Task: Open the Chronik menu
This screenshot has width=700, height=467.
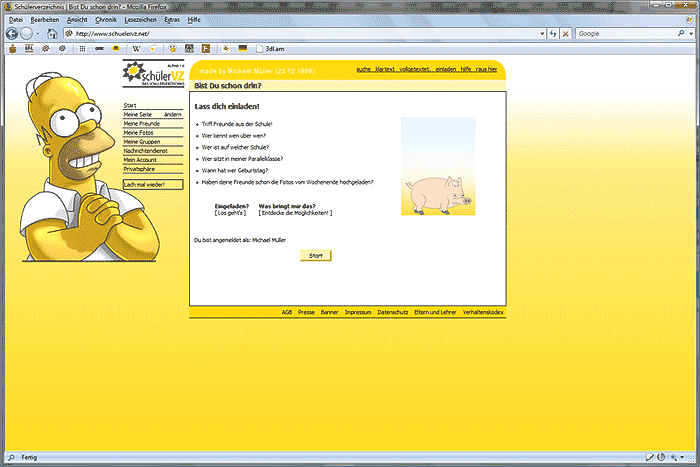Action: coord(106,20)
